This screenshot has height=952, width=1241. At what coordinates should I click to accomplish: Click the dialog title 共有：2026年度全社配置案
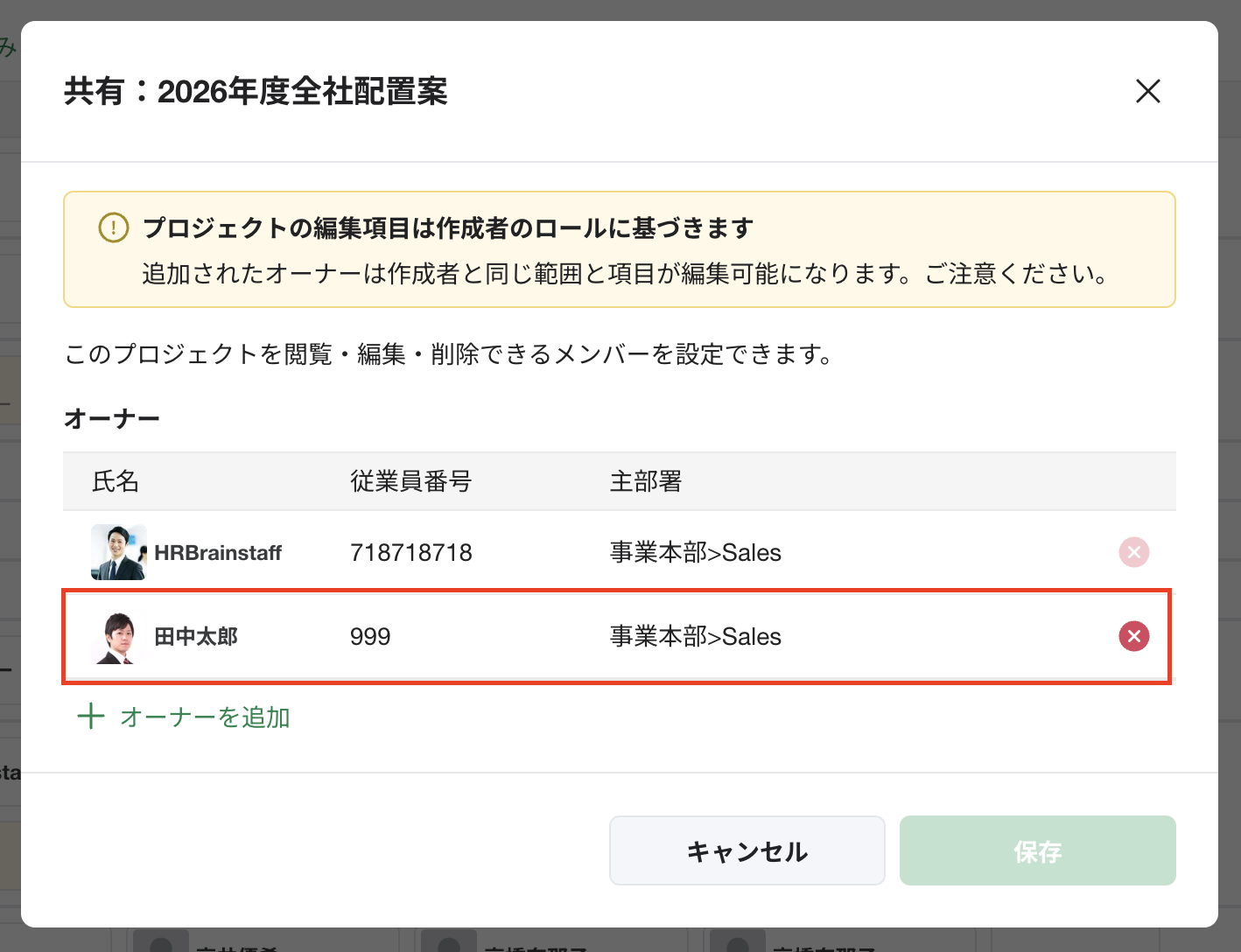256,91
